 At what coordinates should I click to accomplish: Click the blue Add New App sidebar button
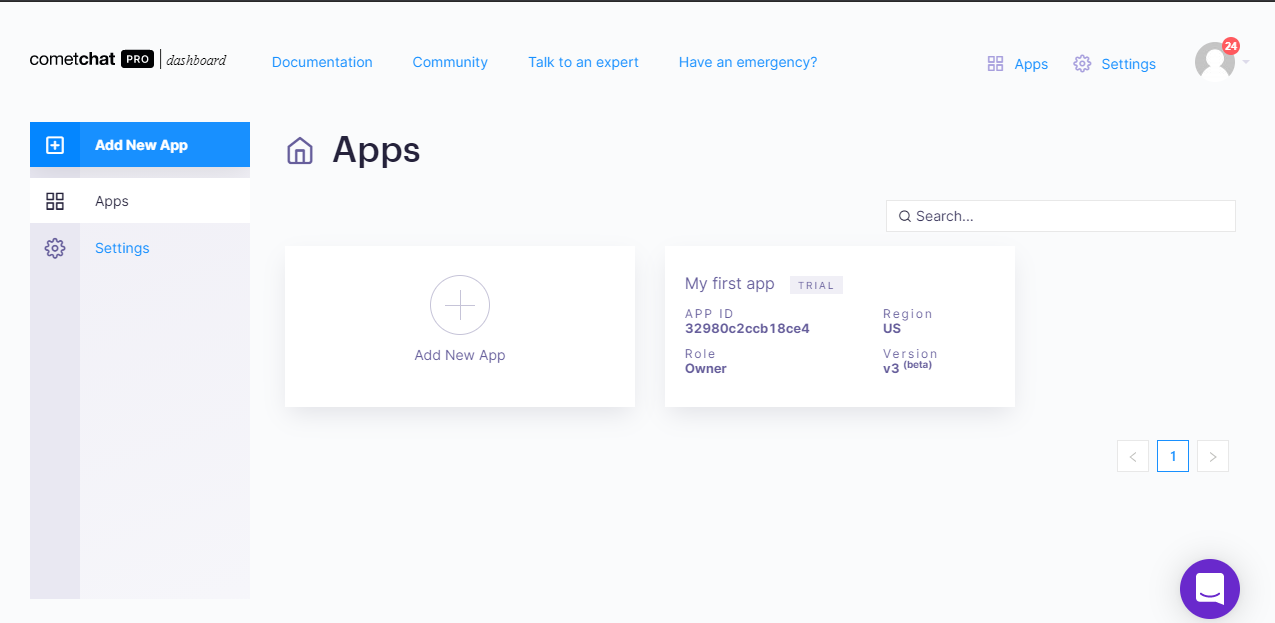click(x=140, y=145)
